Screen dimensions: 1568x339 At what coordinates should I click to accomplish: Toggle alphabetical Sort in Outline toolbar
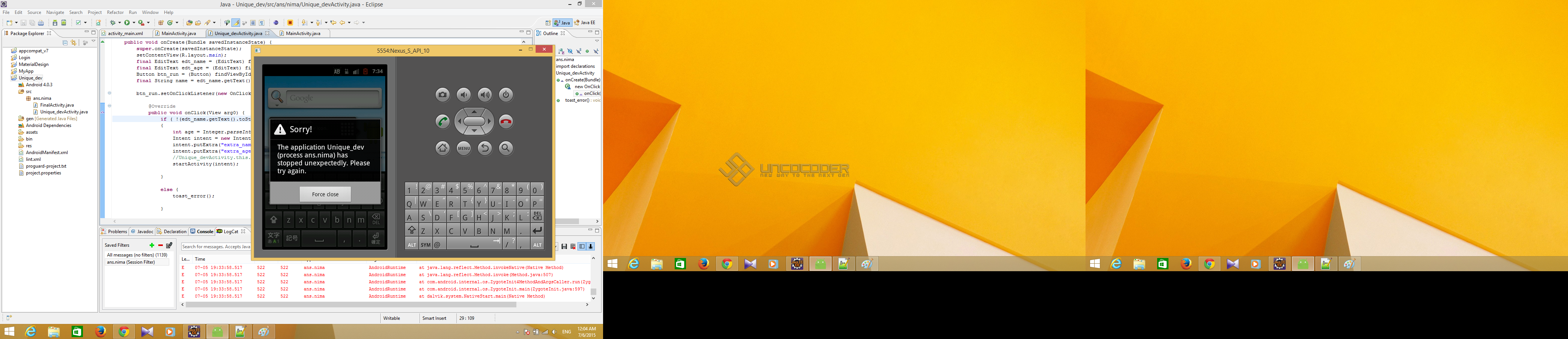tap(561, 51)
